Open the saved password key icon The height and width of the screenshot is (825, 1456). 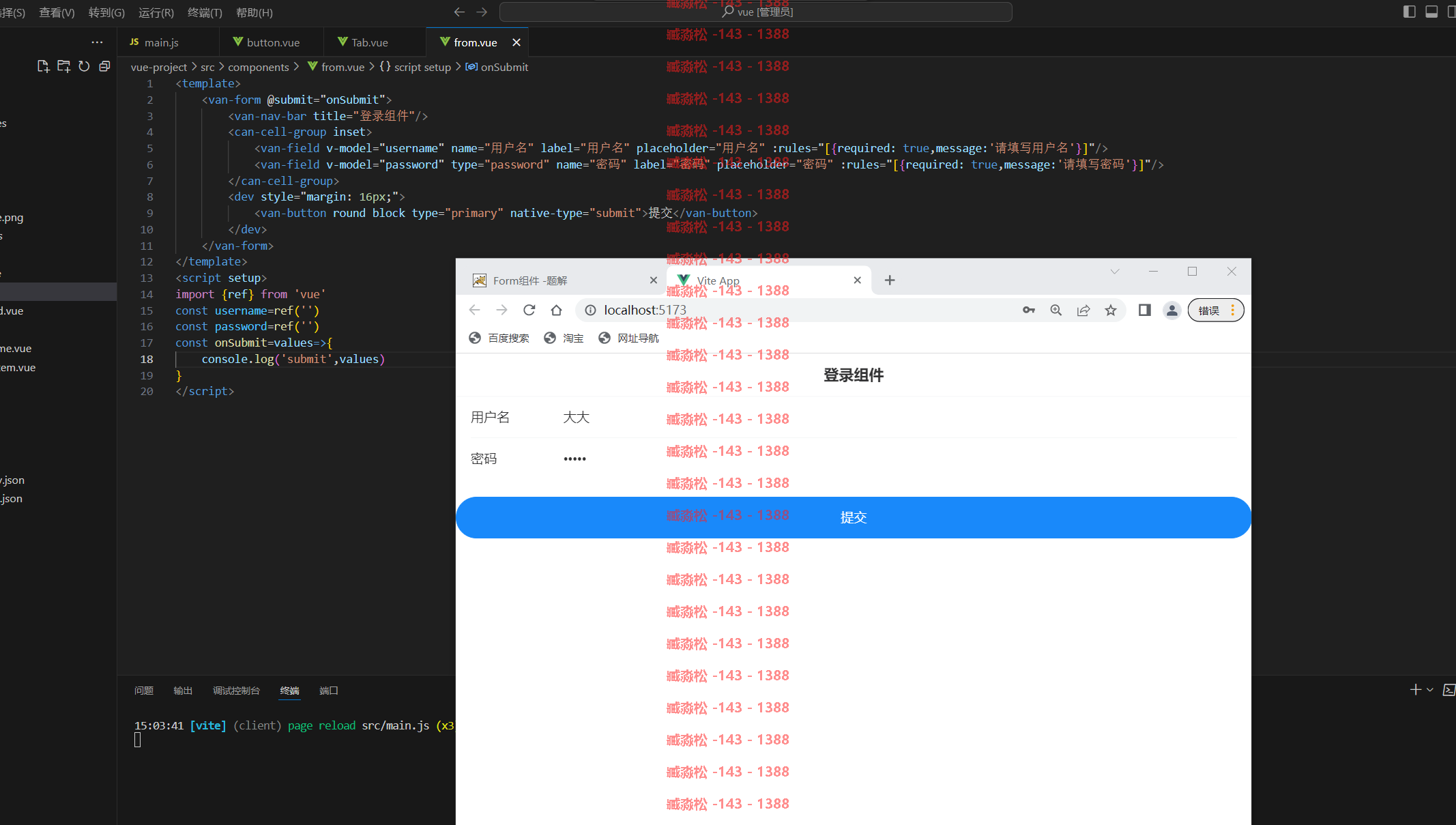point(1029,310)
